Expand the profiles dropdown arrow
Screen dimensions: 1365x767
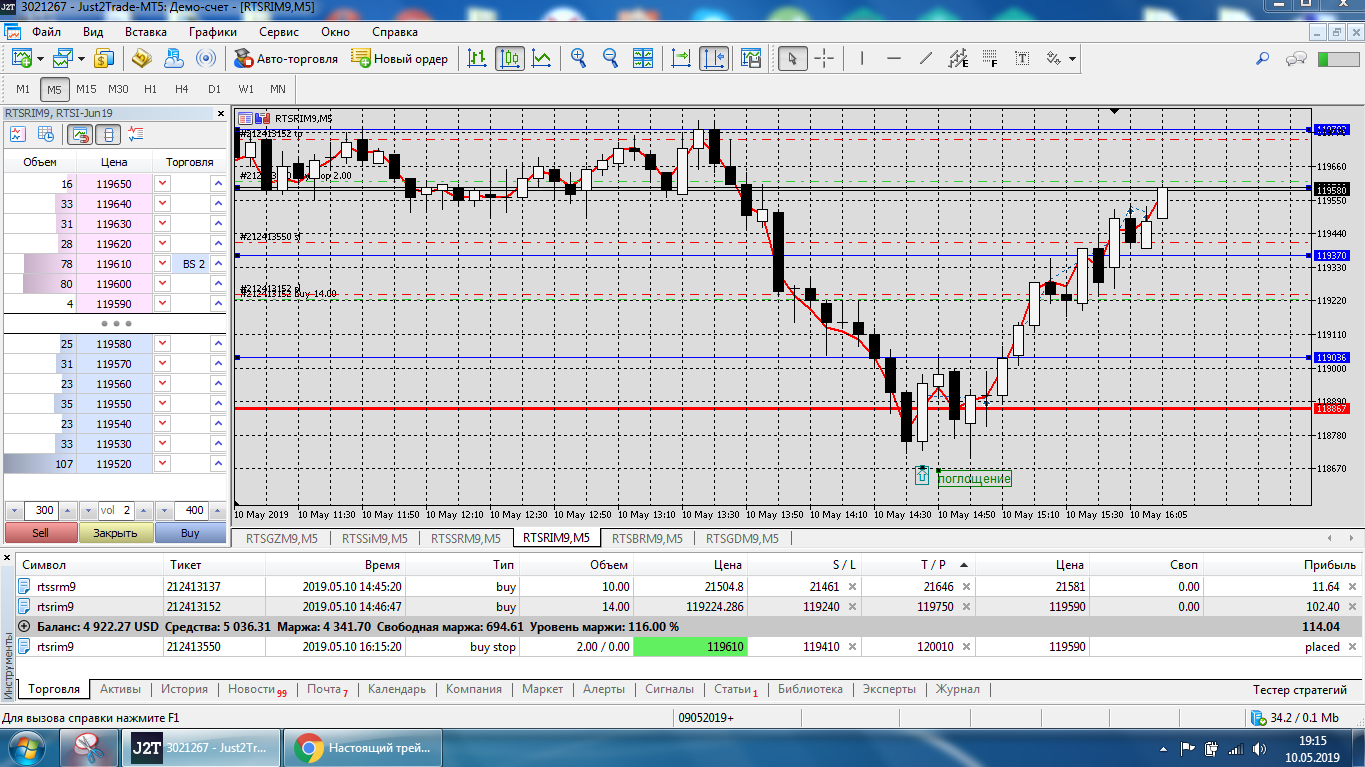tap(80, 58)
